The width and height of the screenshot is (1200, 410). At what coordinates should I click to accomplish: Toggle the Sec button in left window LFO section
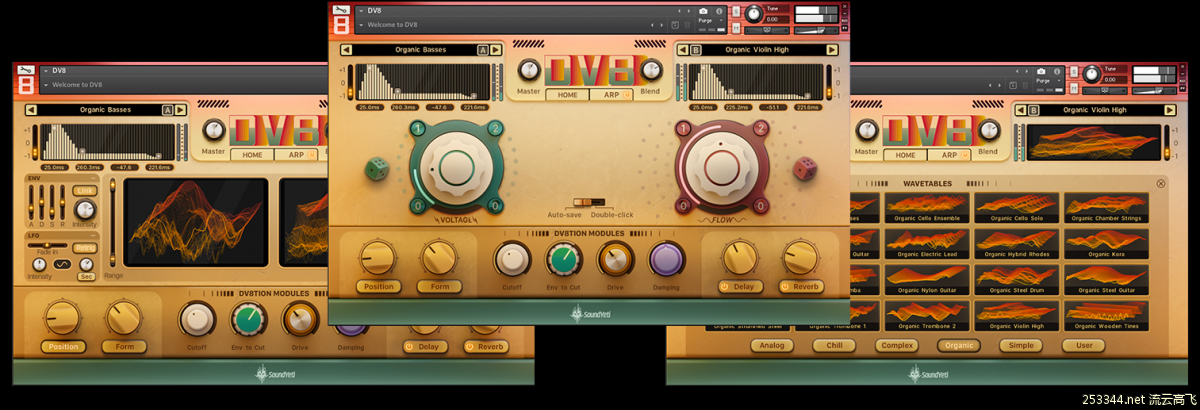coord(88,277)
